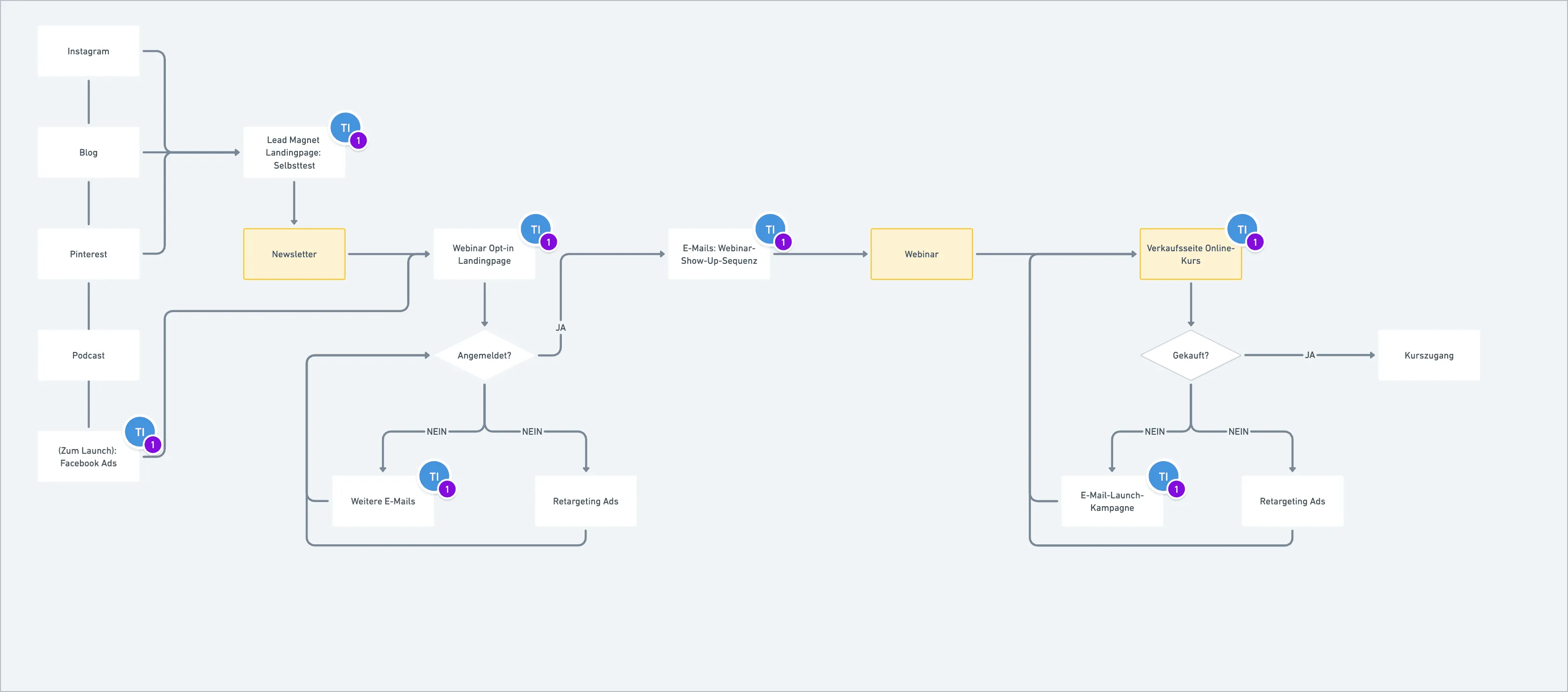Open the TI comment on E-Mail-Launch-Kampagne
The height and width of the screenshot is (692, 1568).
[x=1164, y=476]
